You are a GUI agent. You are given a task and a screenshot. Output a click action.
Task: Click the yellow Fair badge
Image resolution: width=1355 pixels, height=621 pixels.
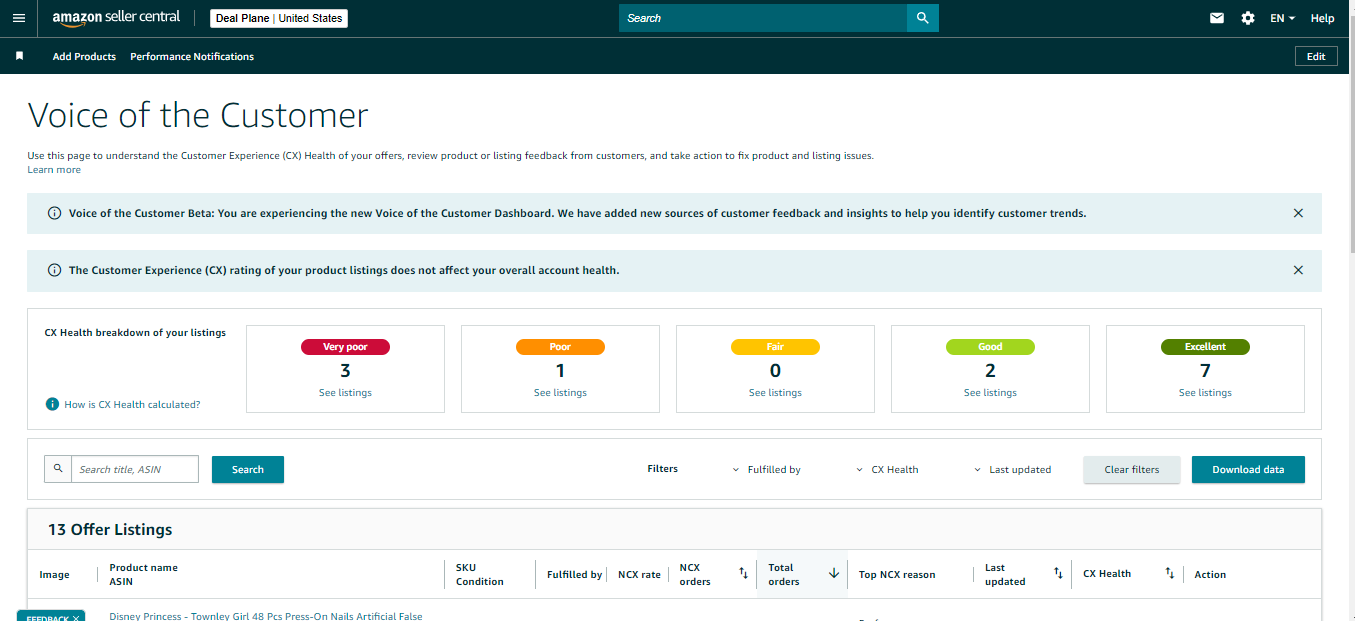click(x=775, y=347)
